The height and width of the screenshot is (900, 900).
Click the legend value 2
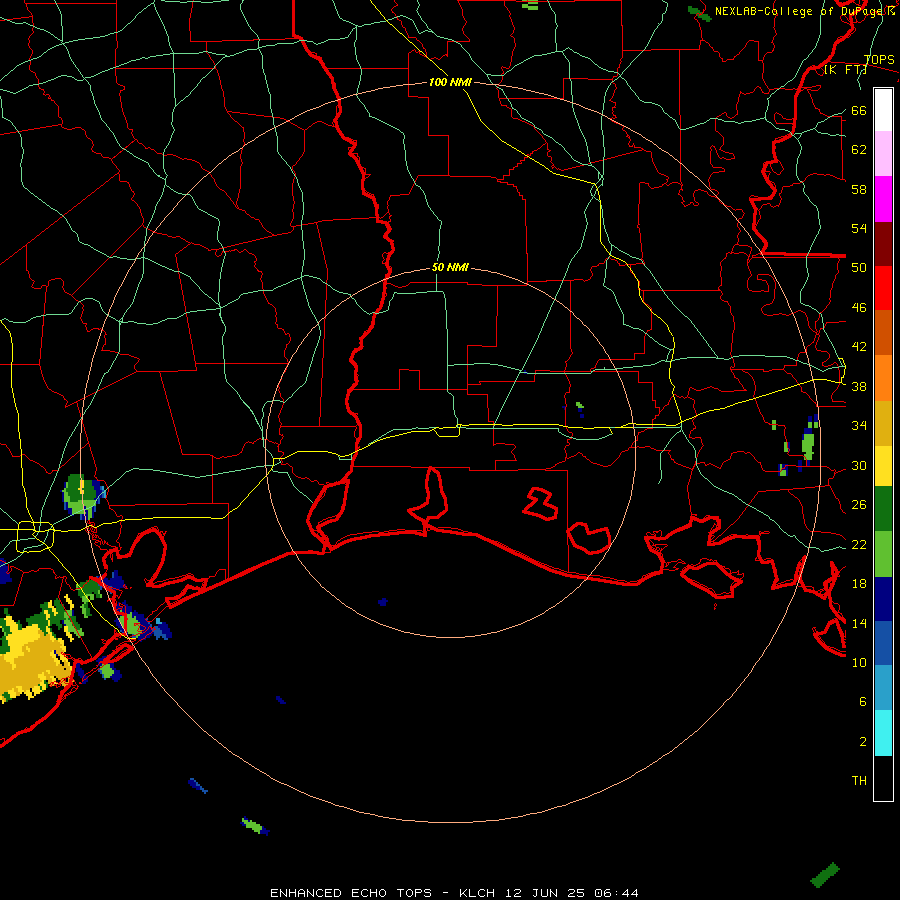coord(863,742)
